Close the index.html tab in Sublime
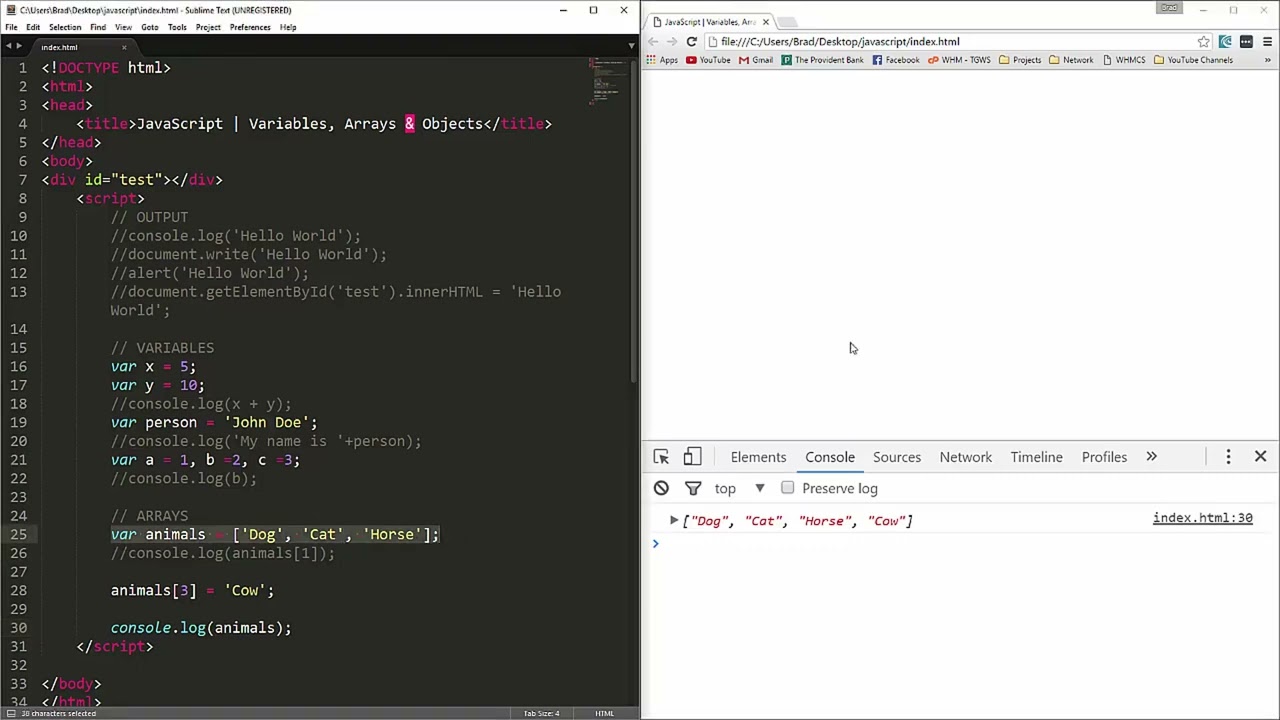 point(124,47)
